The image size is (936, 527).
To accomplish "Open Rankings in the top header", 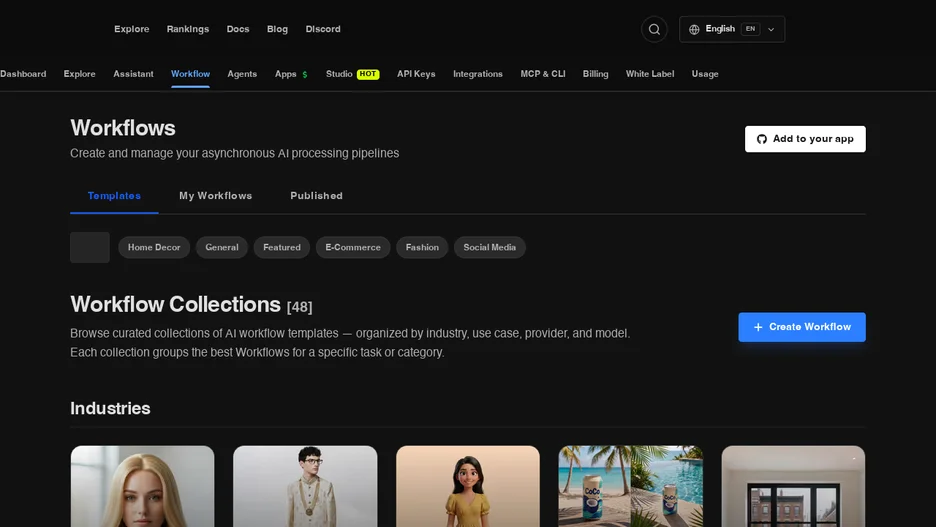I will (187, 29).
